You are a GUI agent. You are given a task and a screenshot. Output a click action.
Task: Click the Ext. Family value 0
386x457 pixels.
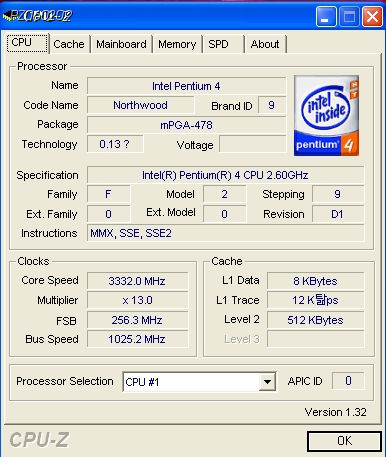click(108, 214)
